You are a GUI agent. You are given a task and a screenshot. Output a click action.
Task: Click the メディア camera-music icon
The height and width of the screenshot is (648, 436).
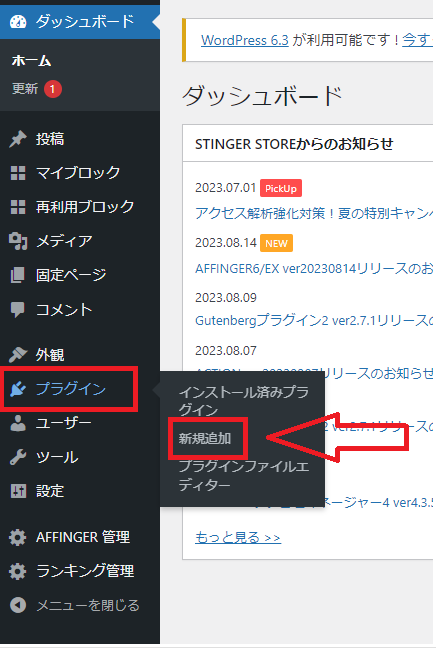click(x=18, y=241)
